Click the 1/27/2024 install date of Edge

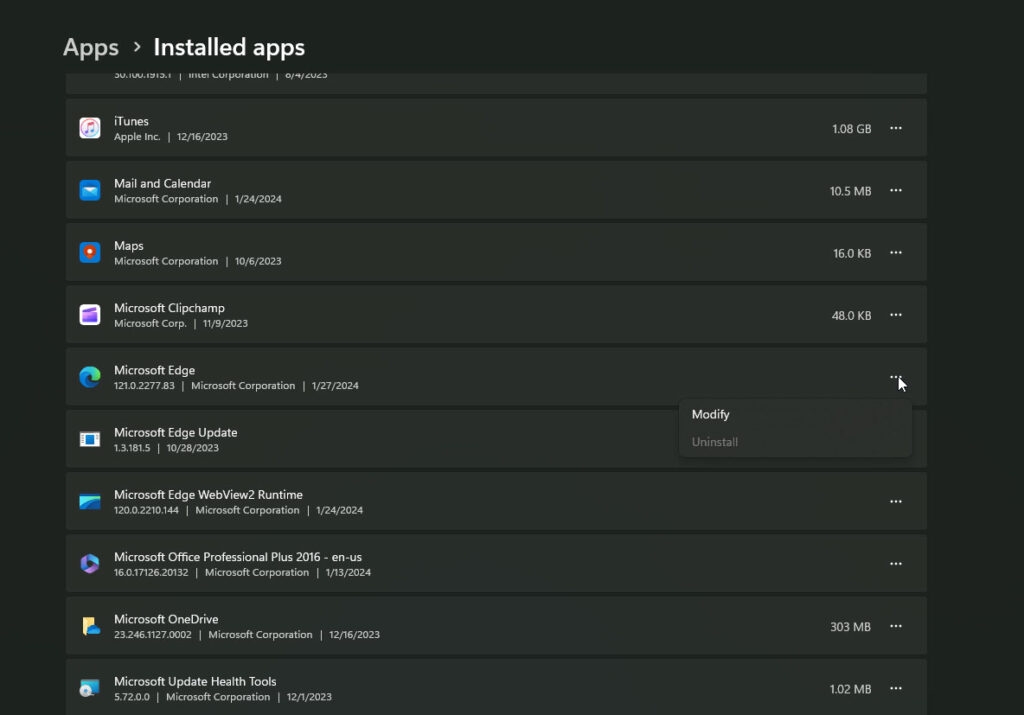[x=335, y=386]
